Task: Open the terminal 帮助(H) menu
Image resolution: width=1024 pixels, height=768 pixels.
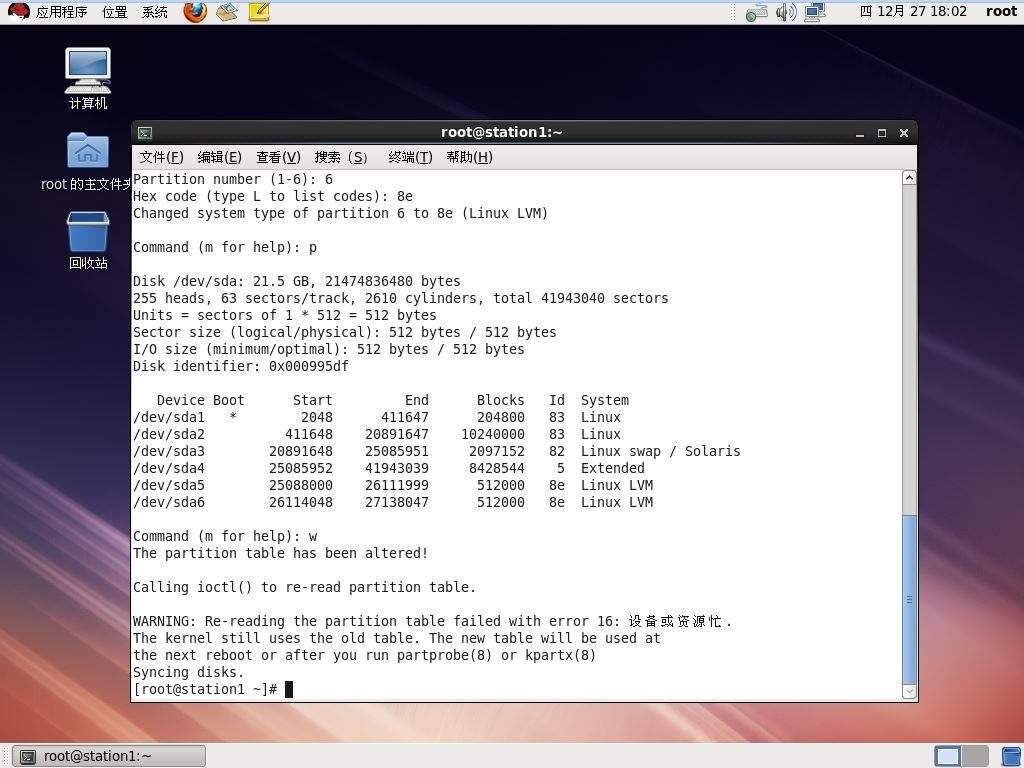Action: click(x=469, y=157)
